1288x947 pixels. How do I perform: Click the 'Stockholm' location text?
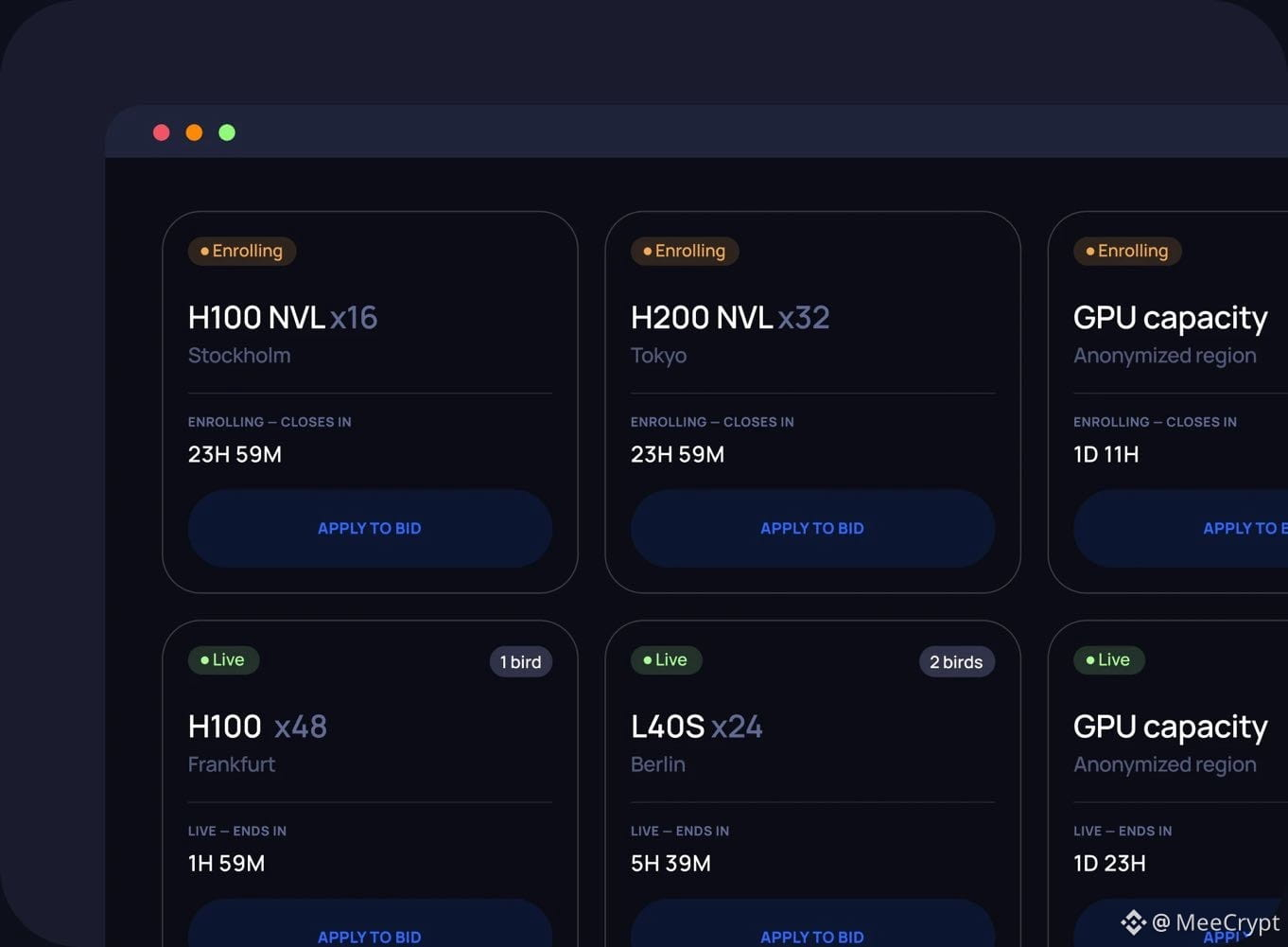point(239,356)
